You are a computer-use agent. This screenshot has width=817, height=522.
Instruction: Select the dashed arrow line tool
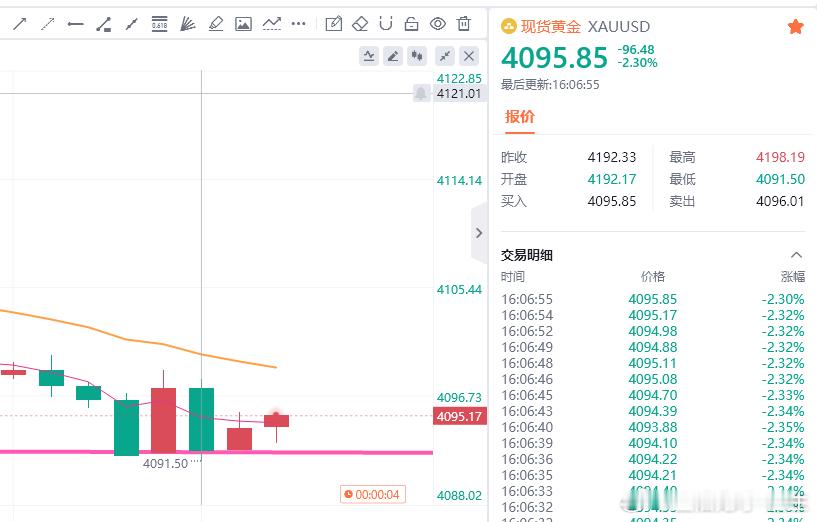pyautogui.click(x=48, y=23)
